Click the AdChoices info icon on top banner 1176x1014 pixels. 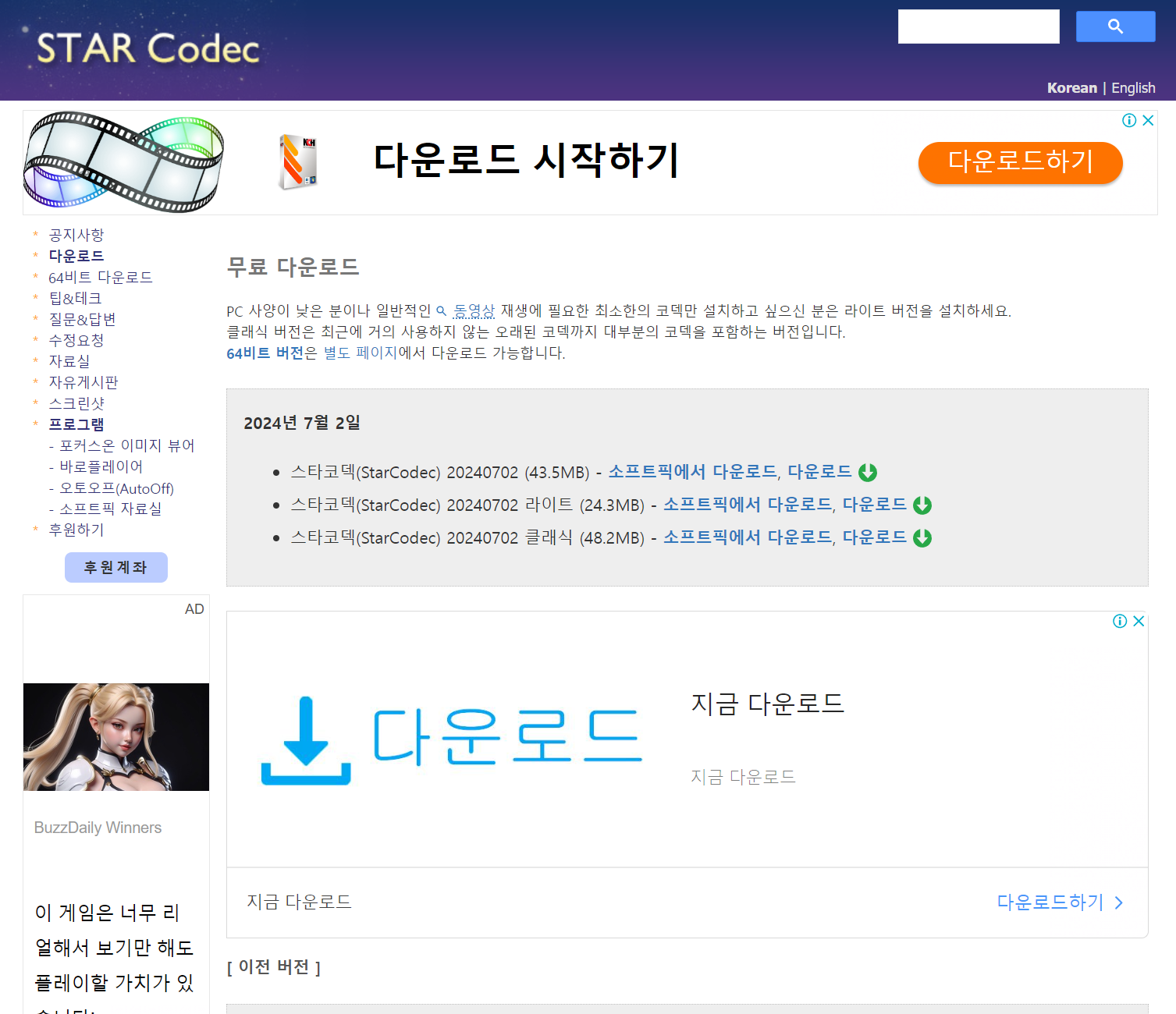coord(1128,120)
